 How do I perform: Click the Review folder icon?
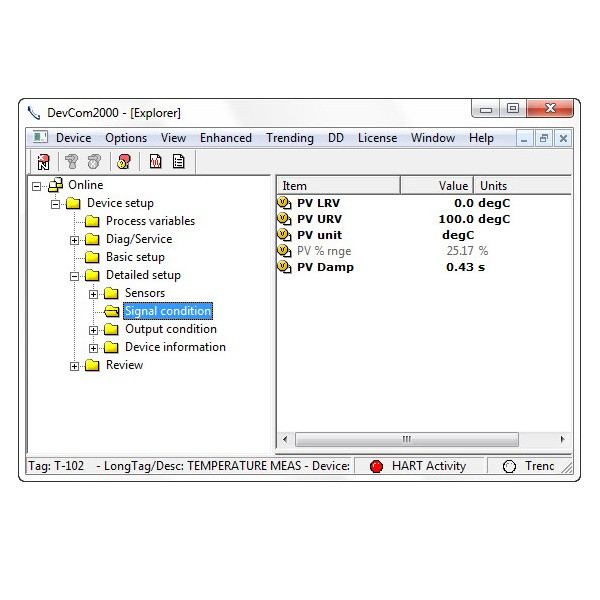coord(92,365)
